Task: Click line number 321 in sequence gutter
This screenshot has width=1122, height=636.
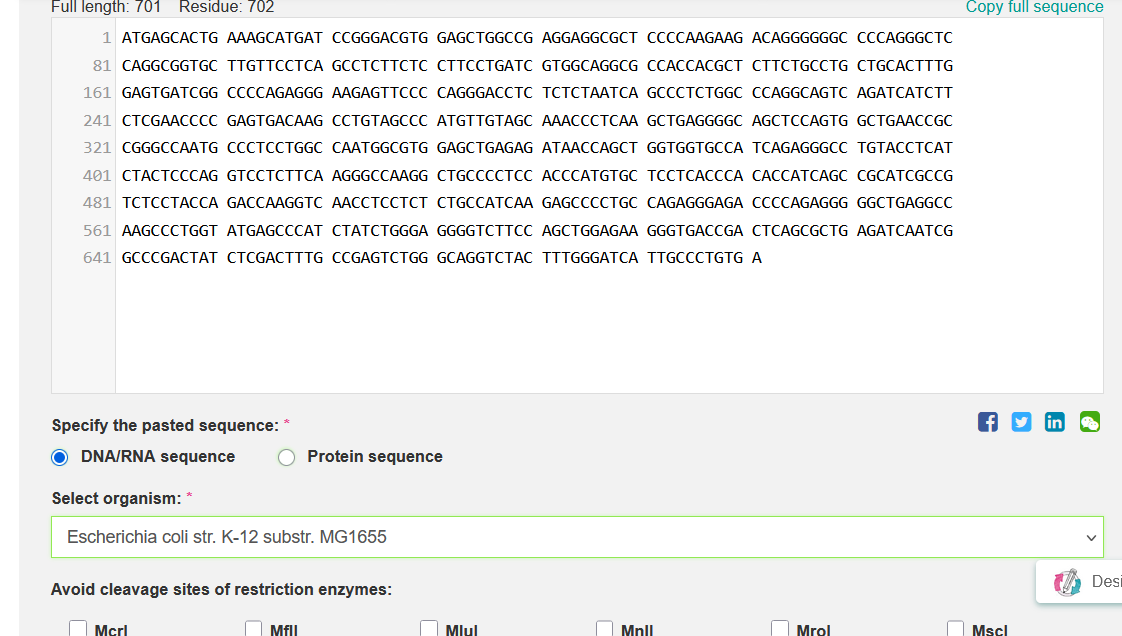Action: pyautogui.click(x=97, y=148)
